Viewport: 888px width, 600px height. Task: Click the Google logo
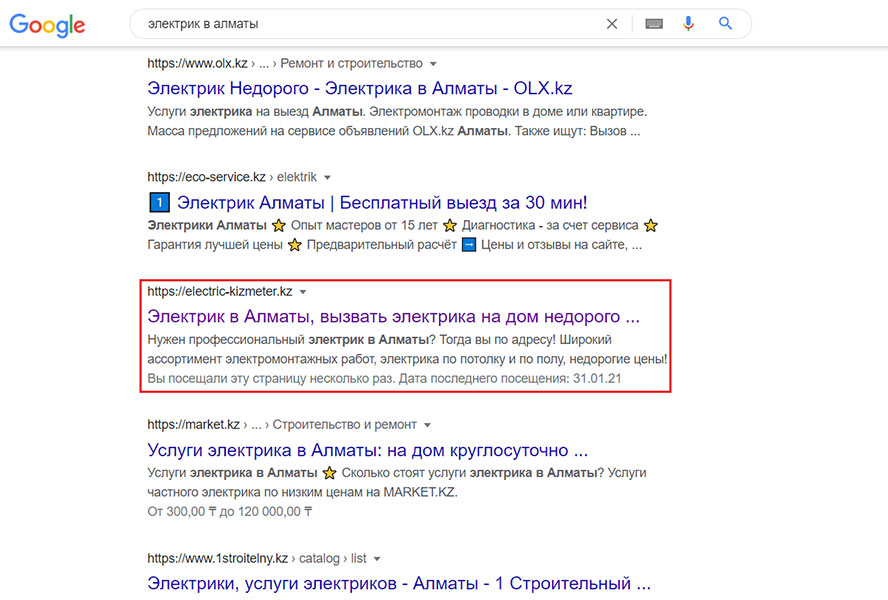(47, 25)
